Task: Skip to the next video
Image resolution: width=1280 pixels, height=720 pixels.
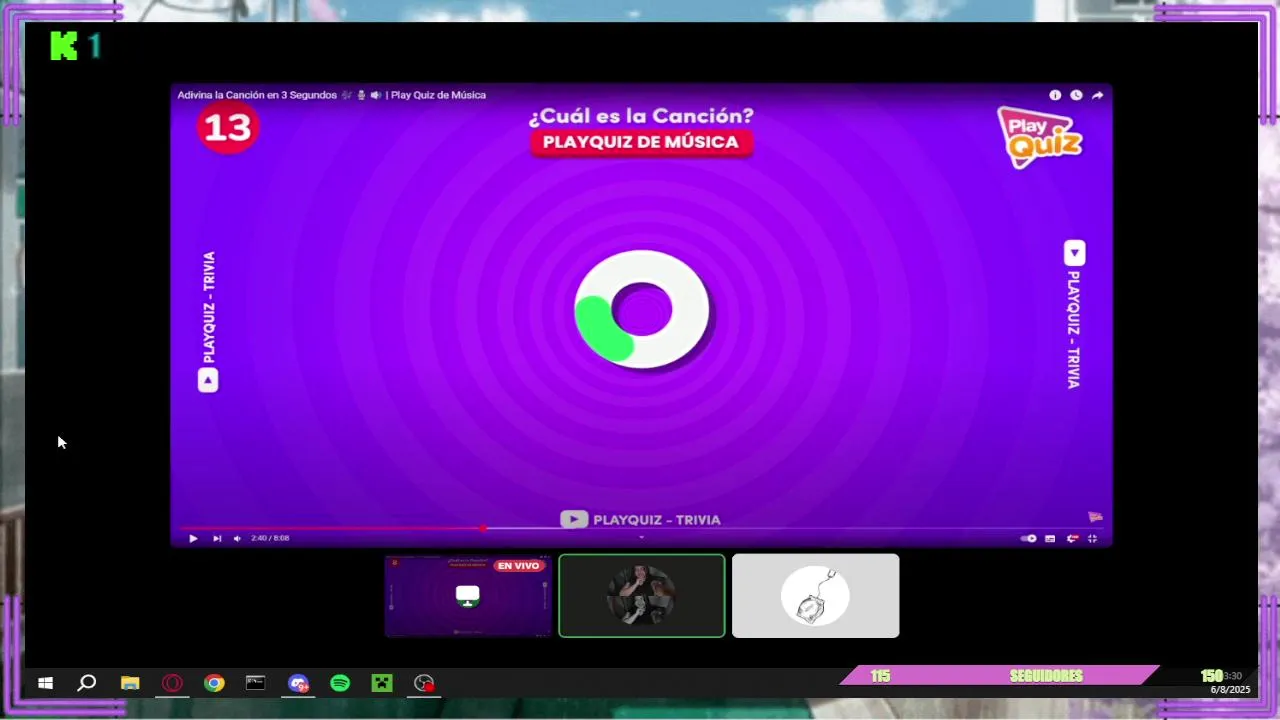Action: pyautogui.click(x=217, y=538)
